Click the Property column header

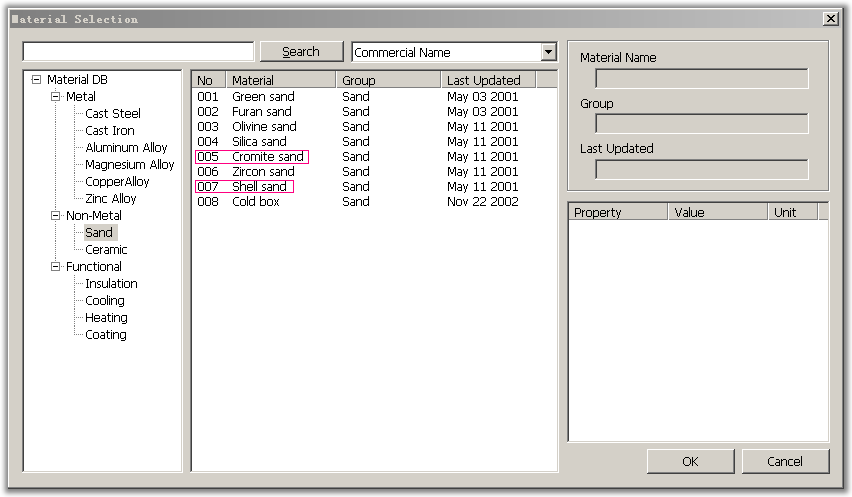click(618, 212)
